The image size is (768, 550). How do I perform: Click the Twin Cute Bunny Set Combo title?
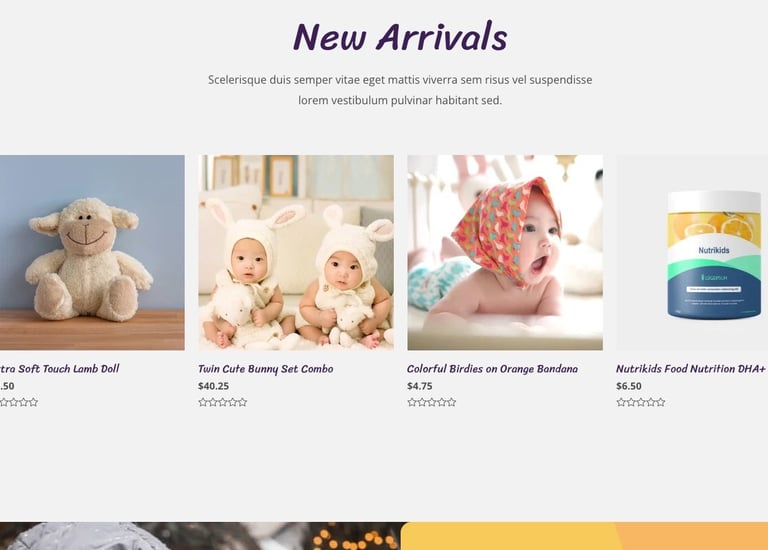[x=265, y=369]
